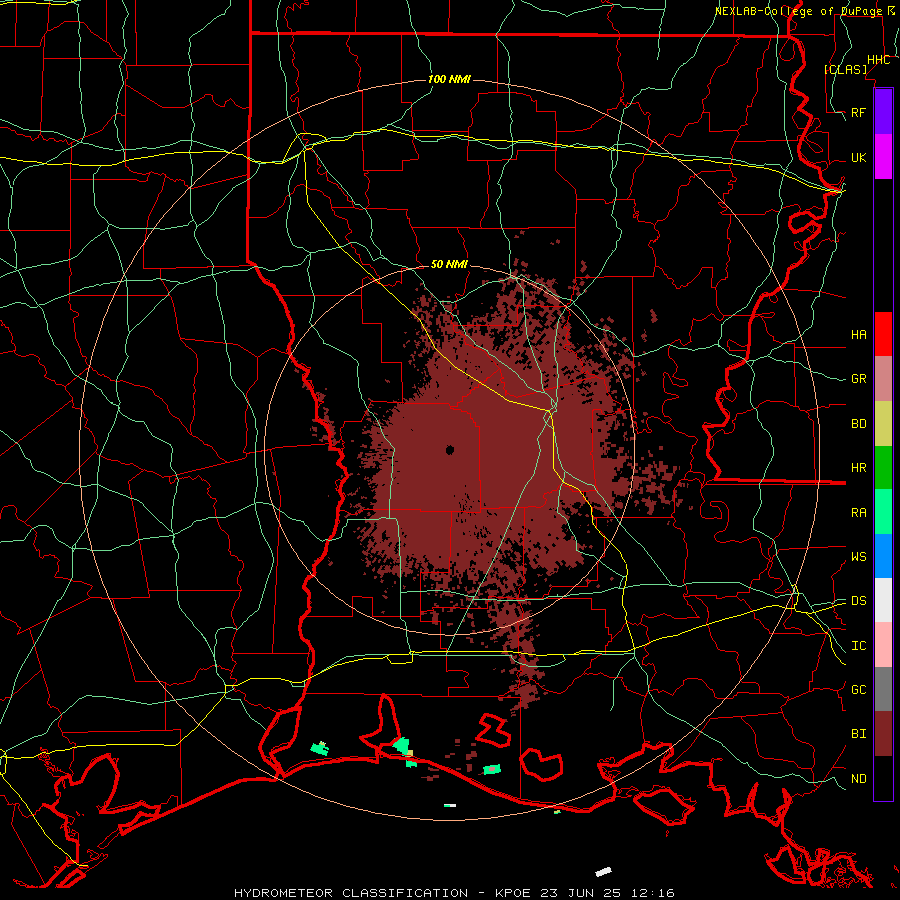This screenshot has width=900, height=900.
Task: Click the magenta UK color swatch
Action: point(883,157)
